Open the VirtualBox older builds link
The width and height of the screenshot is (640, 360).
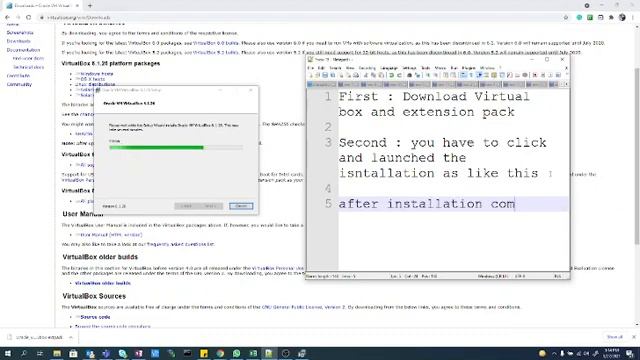103,283
